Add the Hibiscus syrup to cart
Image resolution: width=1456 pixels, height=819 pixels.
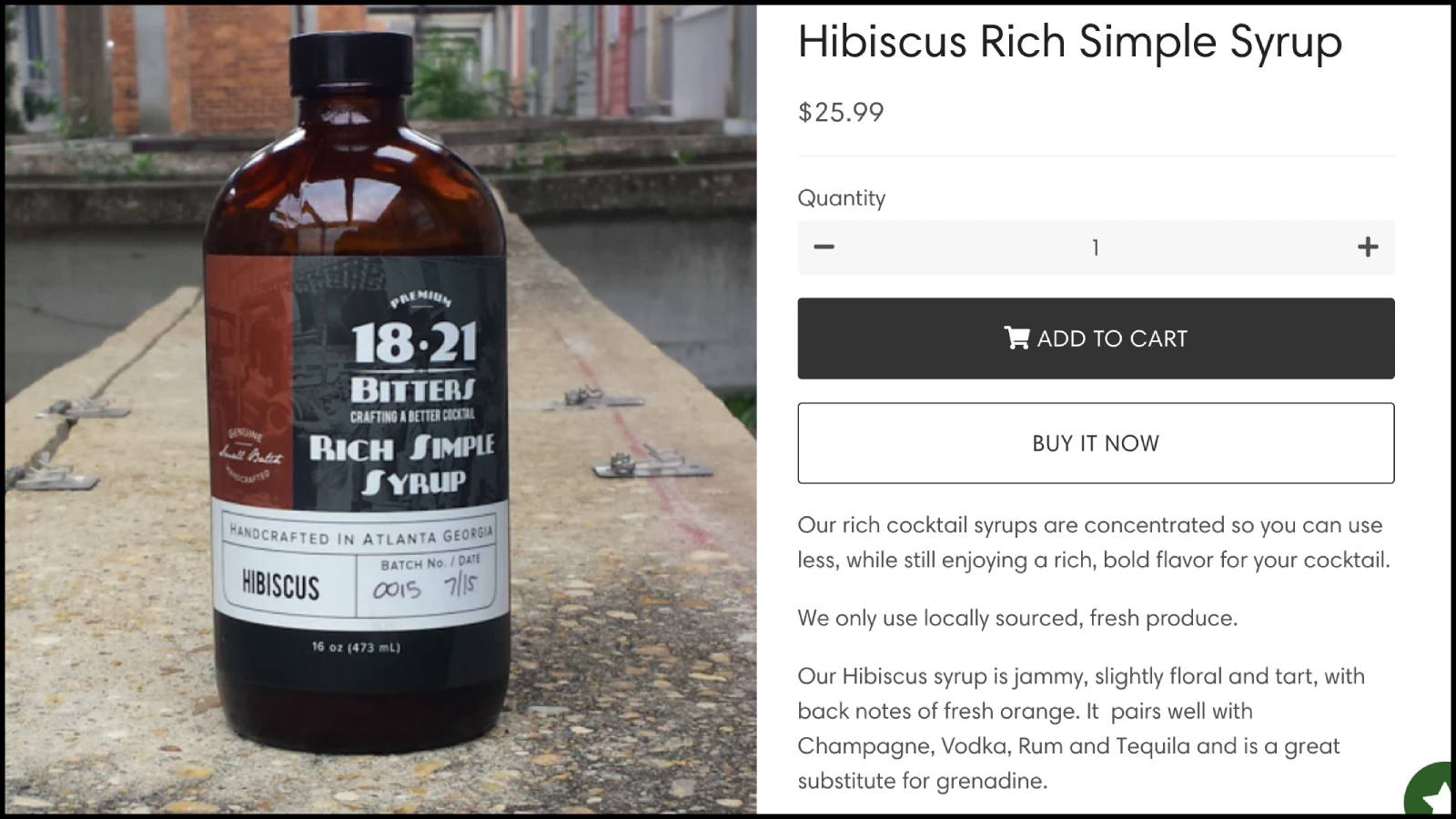pos(1096,339)
